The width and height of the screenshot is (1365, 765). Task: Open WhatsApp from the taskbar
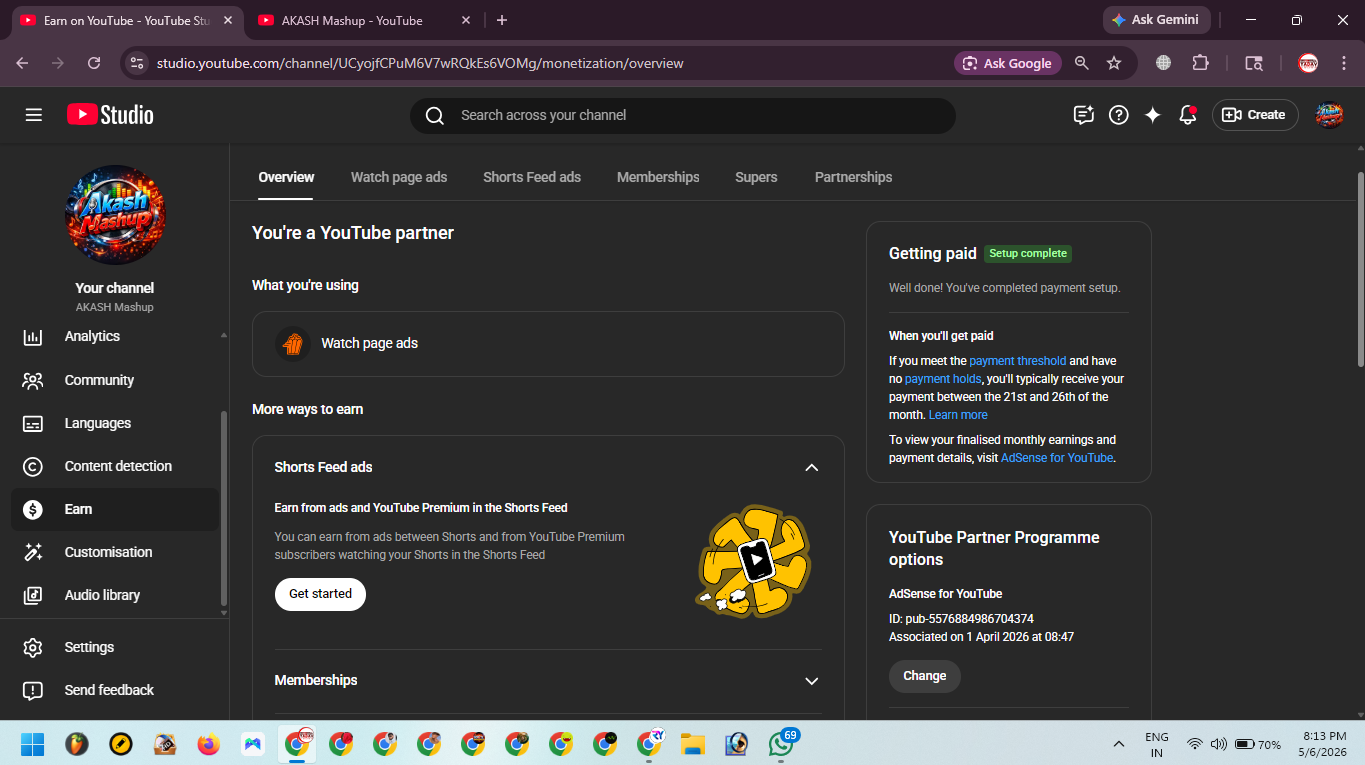coord(781,743)
